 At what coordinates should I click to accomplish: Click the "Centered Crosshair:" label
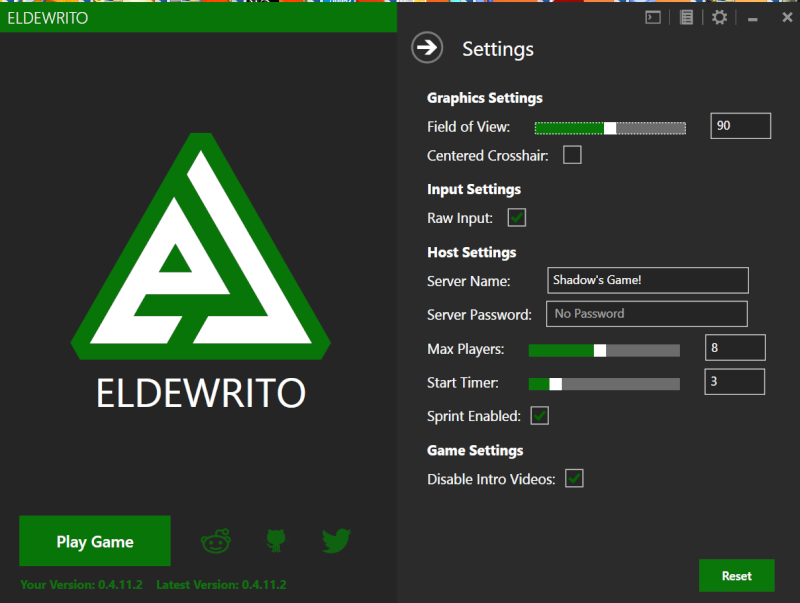point(488,156)
